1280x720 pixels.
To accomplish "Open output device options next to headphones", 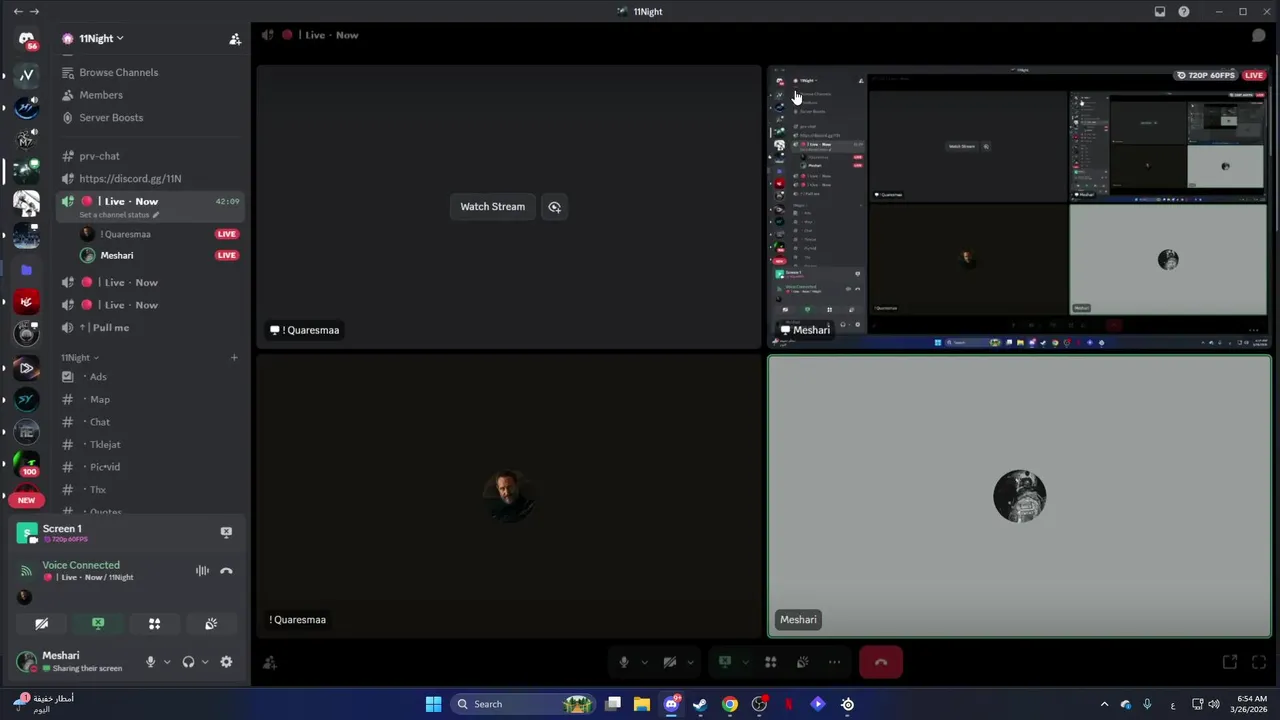I will [205, 662].
